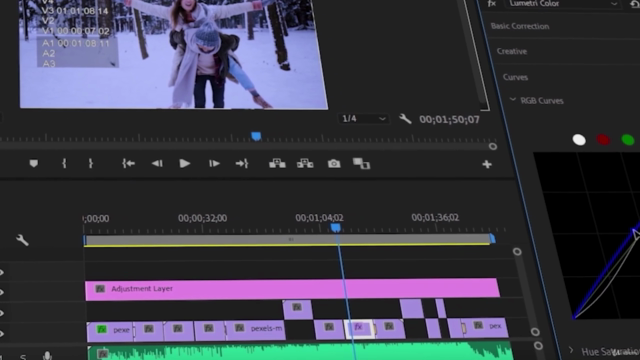Click the timeline ruler at 00;01;36;02
640x360 pixels.
point(435,218)
